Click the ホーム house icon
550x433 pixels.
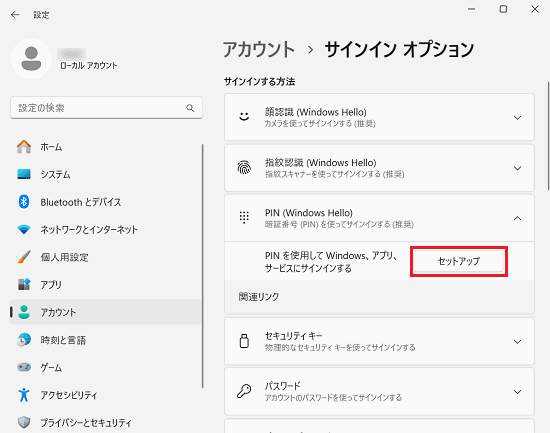[x=24, y=147]
